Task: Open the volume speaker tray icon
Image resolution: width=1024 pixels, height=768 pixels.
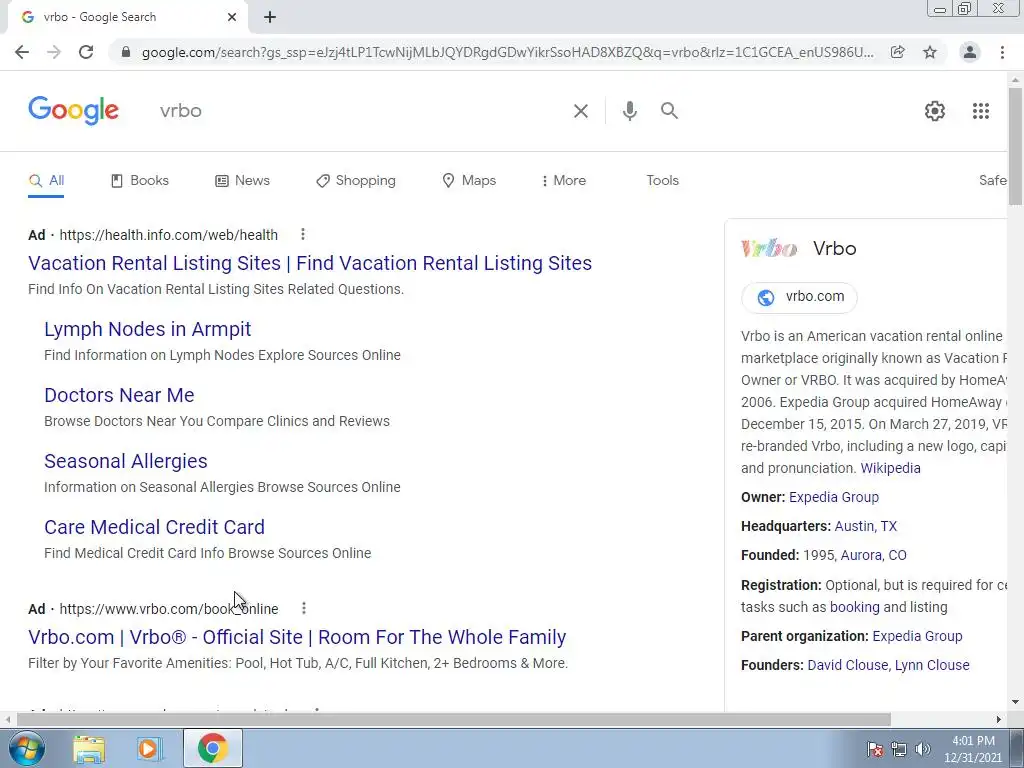Action: click(x=922, y=749)
